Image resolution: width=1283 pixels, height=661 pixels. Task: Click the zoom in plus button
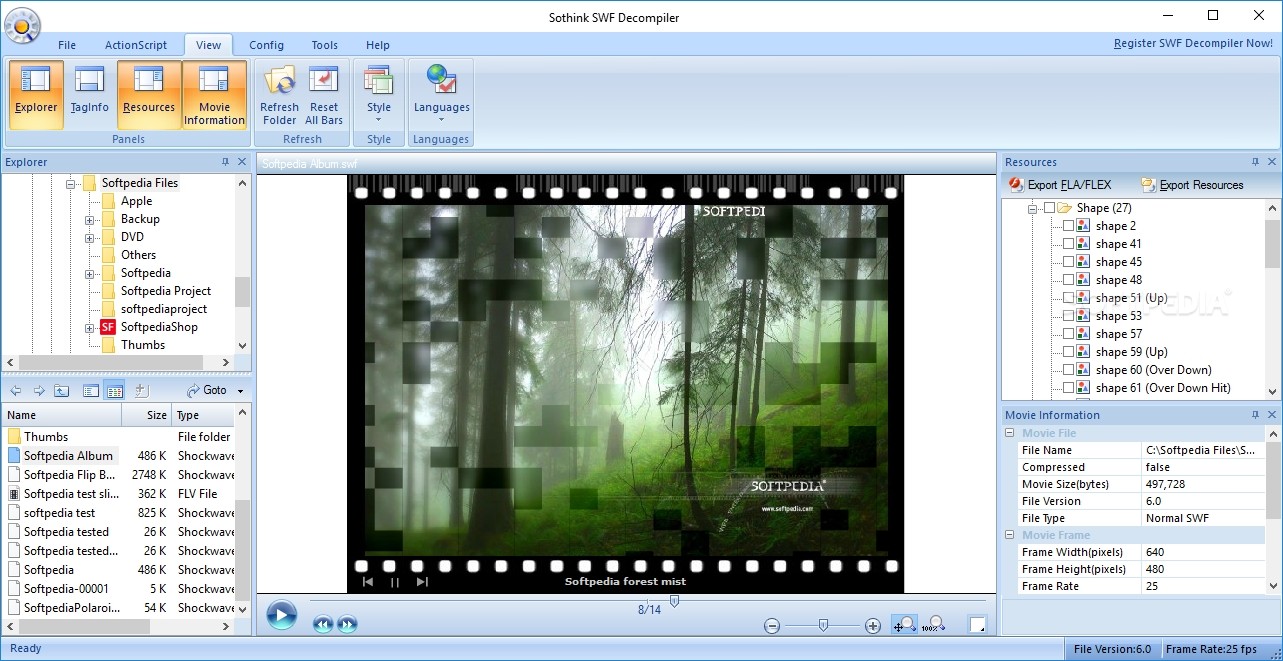click(x=873, y=626)
